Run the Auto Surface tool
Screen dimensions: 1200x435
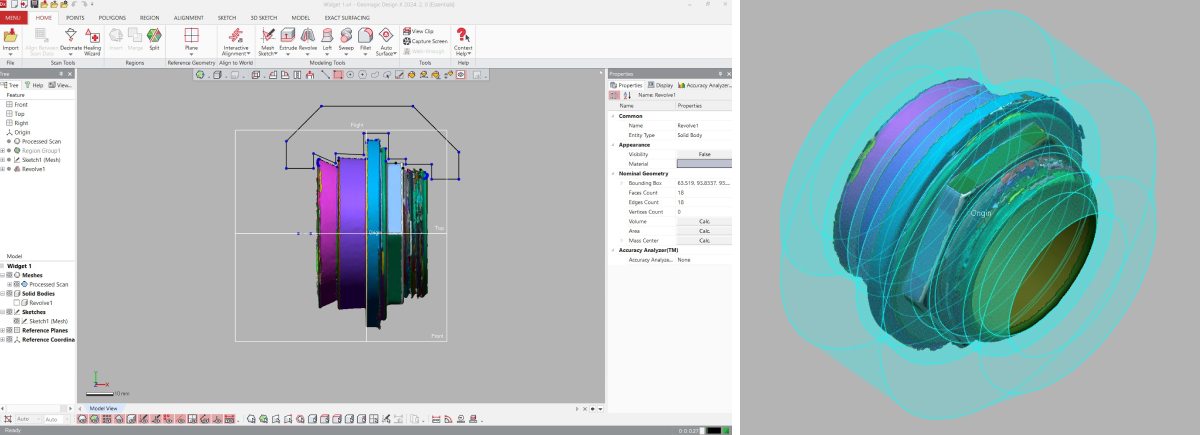(385, 40)
